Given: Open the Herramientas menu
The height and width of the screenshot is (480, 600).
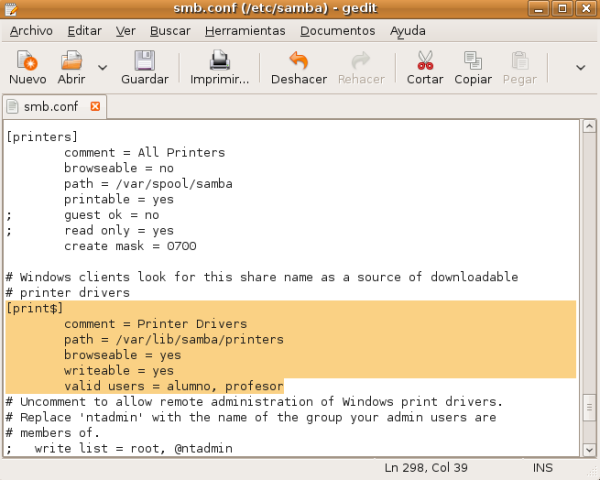Looking at the screenshot, I should click(x=247, y=31).
